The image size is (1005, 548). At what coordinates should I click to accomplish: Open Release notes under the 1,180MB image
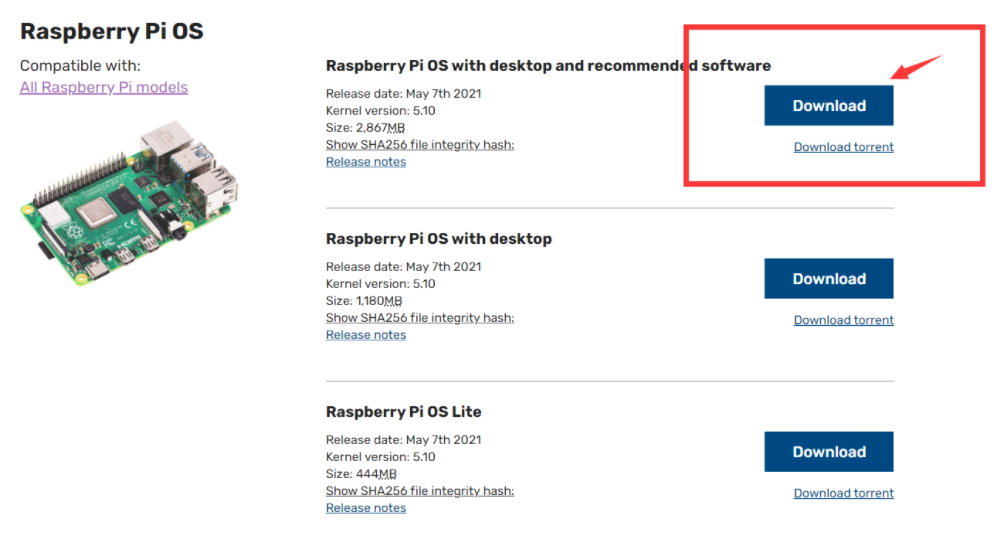[366, 335]
